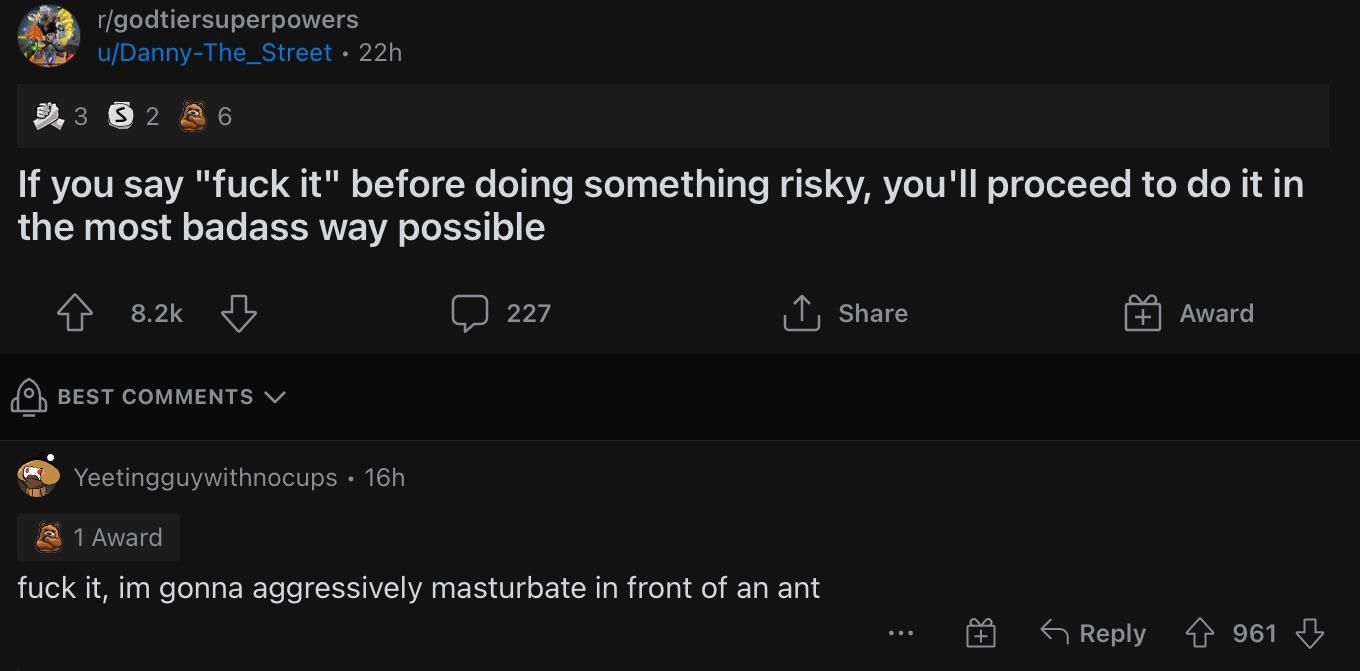Reply to the ant comment

point(1093,633)
